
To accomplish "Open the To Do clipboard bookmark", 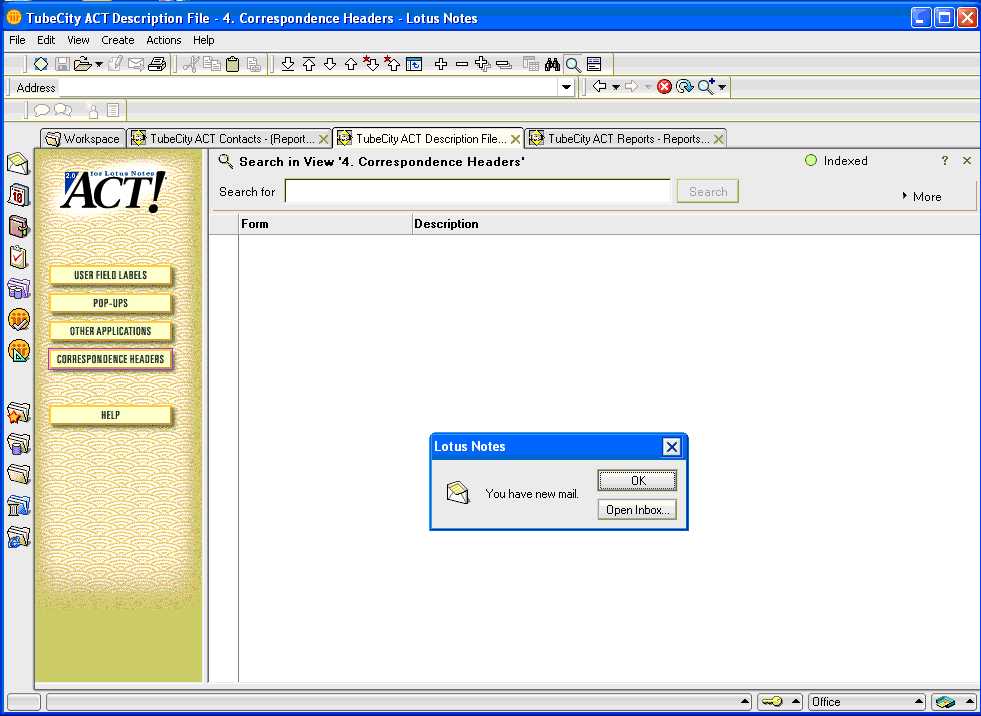I will point(18,257).
